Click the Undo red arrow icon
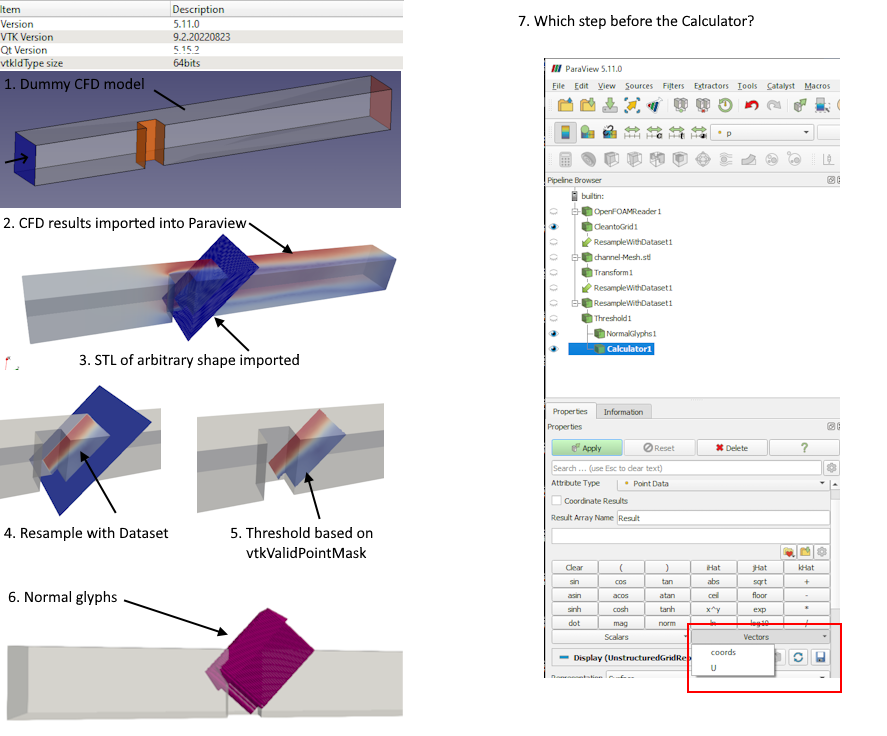The width and height of the screenshot is (887, 736). [751, 105]
